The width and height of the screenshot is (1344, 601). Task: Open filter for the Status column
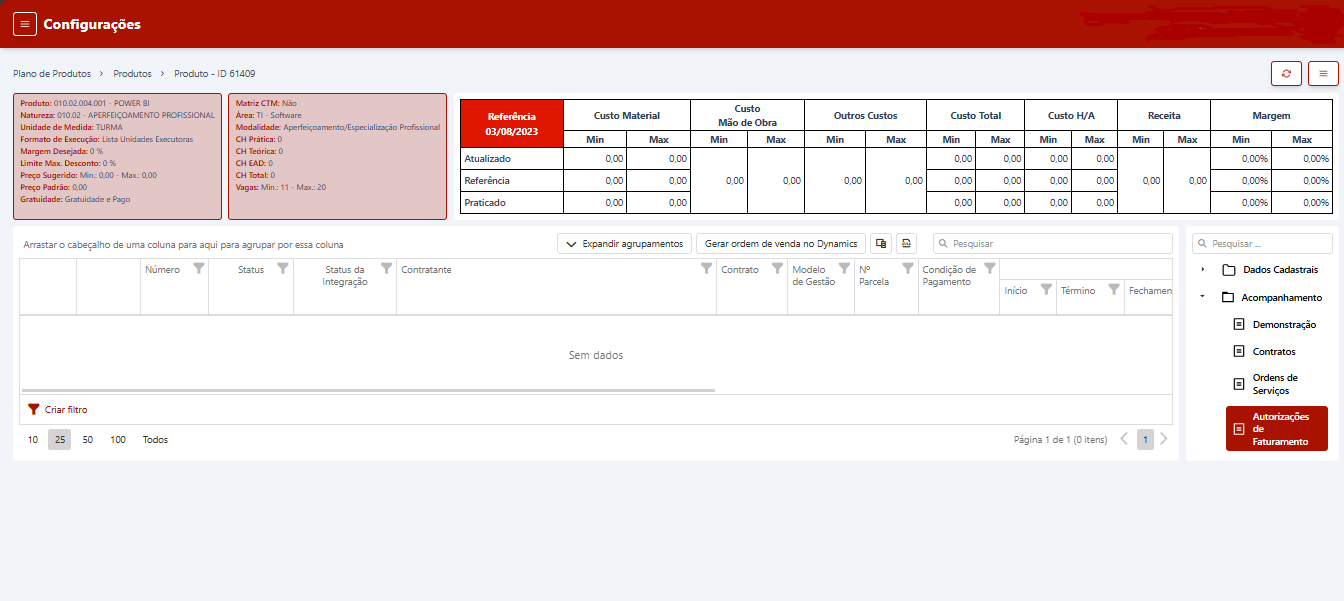(283, 269)
